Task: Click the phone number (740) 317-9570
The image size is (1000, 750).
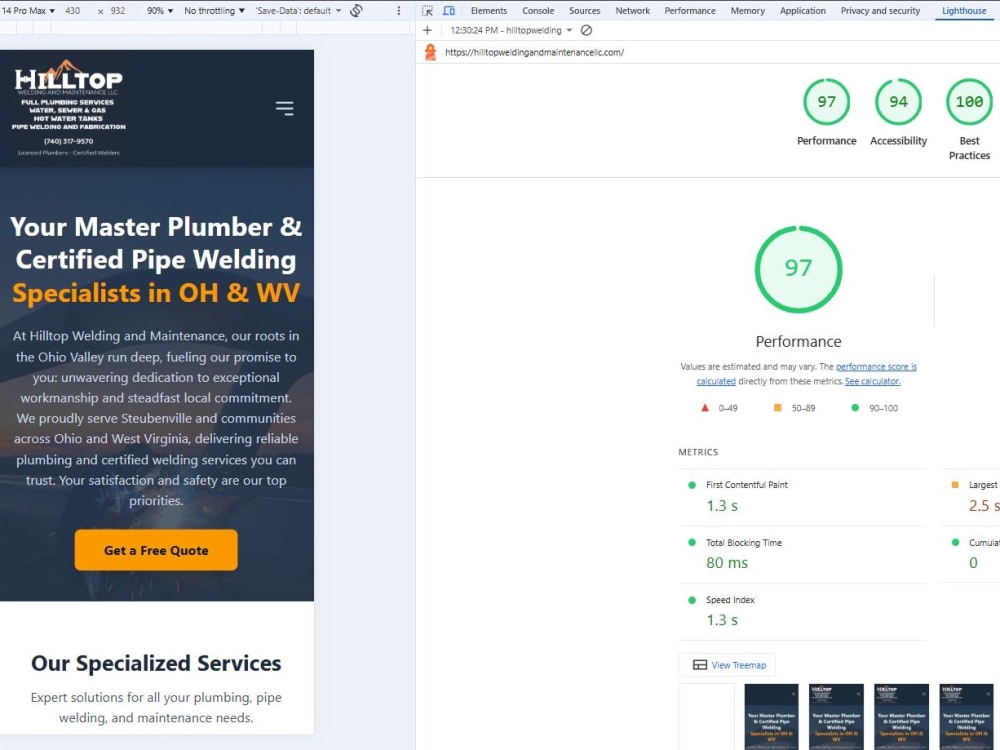Action: (68, 142)
